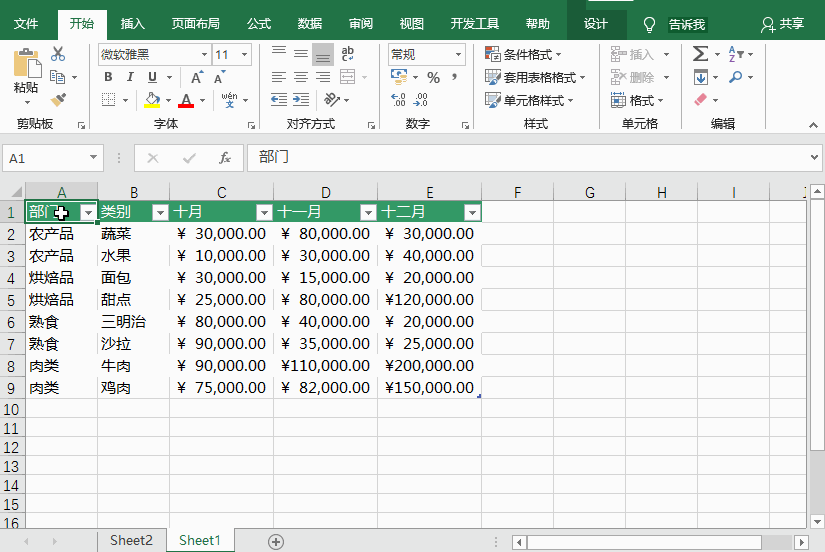Open the number format dropdown showing 常规
The image size is (825, 552).
[458, 55]
